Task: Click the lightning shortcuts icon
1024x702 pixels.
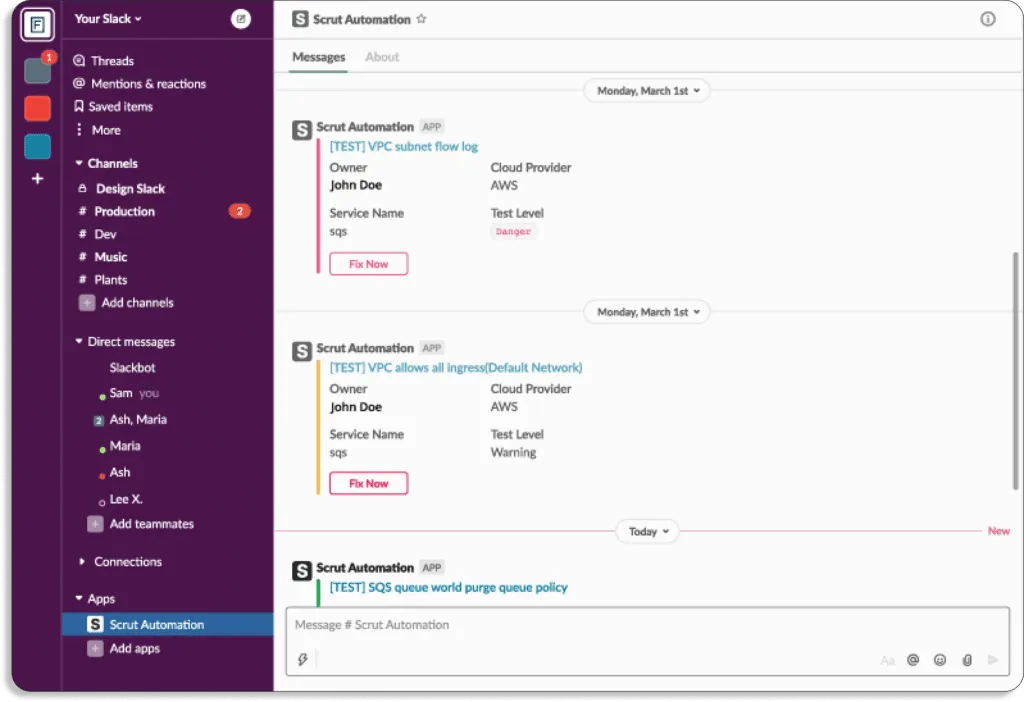Action: point(302,660)
